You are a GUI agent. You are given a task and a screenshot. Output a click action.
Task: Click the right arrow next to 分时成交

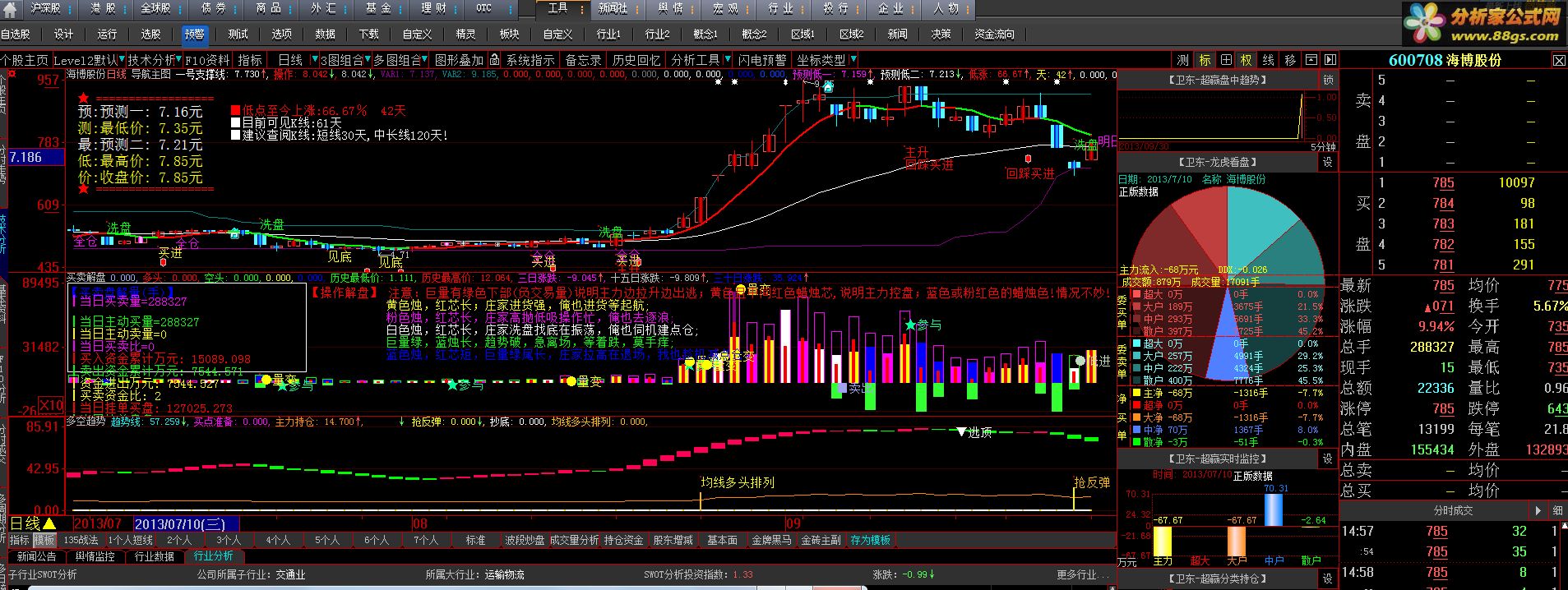pyautogui.click(x=1538, y=510)
